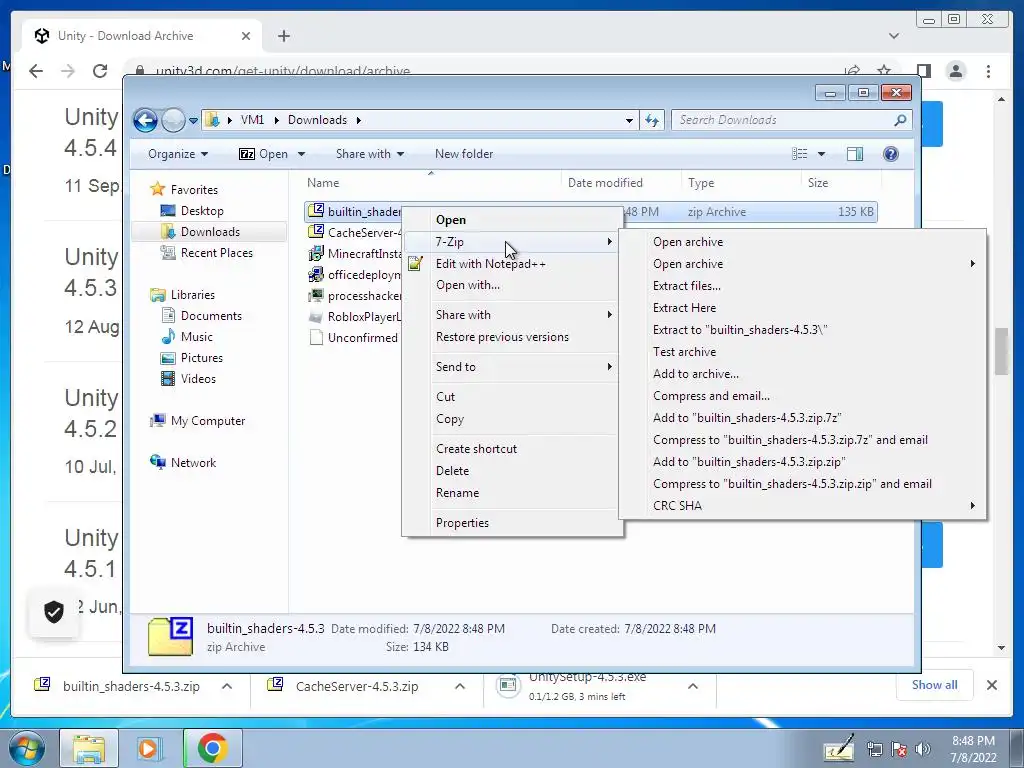Screen dimensions: 1024x768
Task: Click the change view icon in toolbar
Action: [x=799, y=153]
